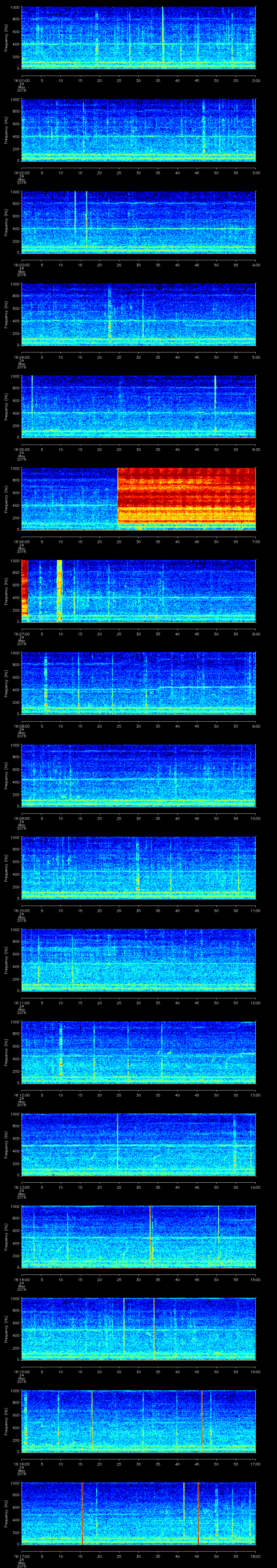Click the 11:00 end time label

(255, 910)
